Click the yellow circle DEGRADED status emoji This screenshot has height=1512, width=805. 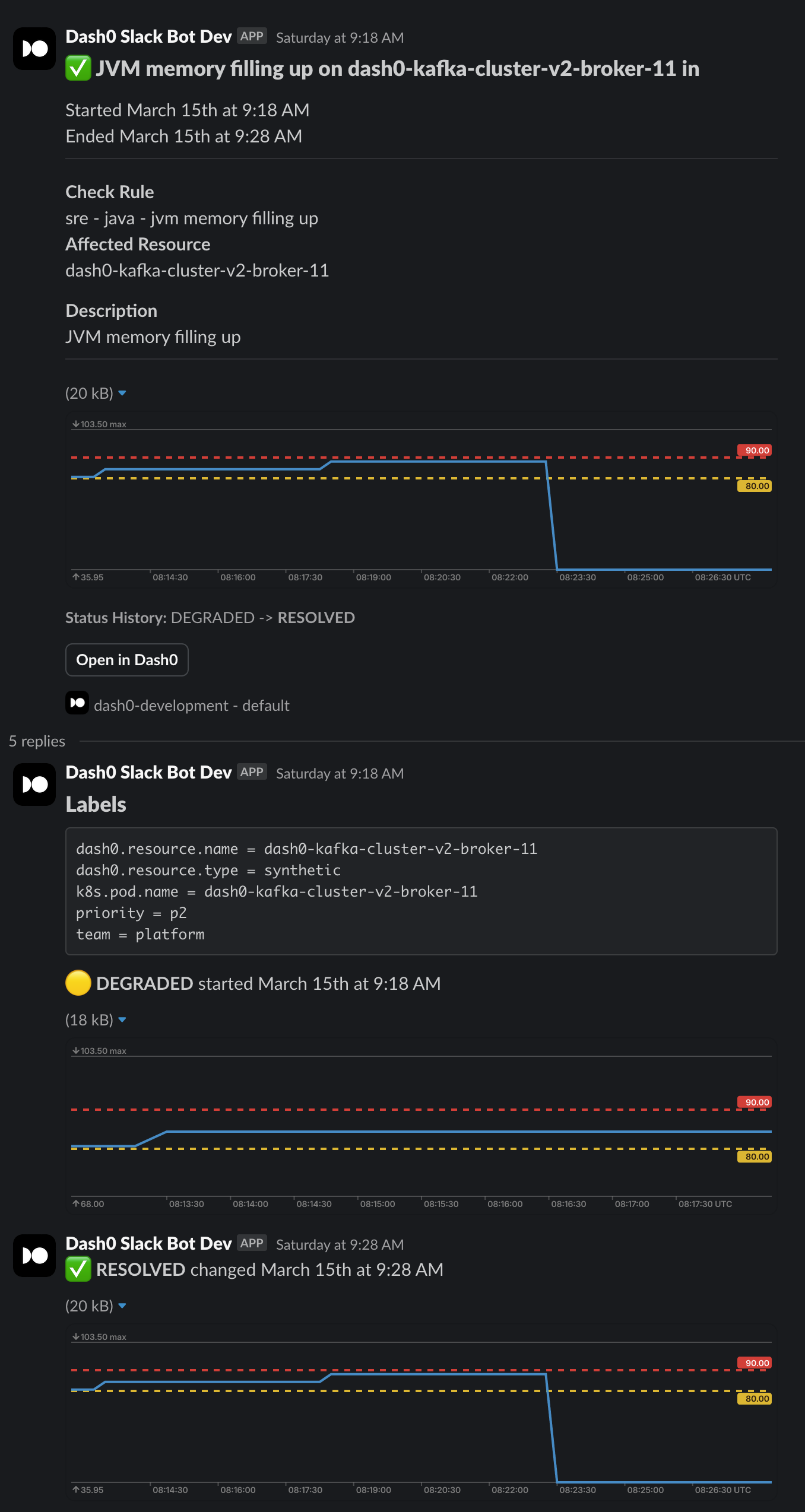tap(78, 983)
